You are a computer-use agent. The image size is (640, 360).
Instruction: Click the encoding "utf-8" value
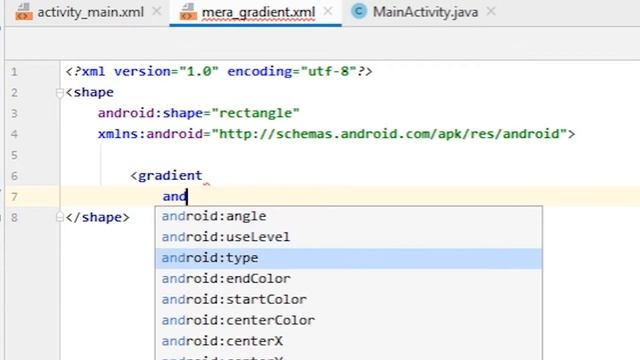click(329, 71)
